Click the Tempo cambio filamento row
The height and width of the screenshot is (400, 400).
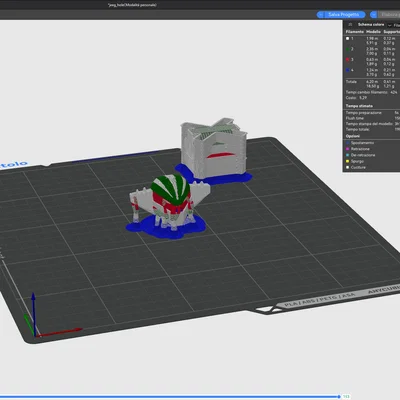click(371, 92)
